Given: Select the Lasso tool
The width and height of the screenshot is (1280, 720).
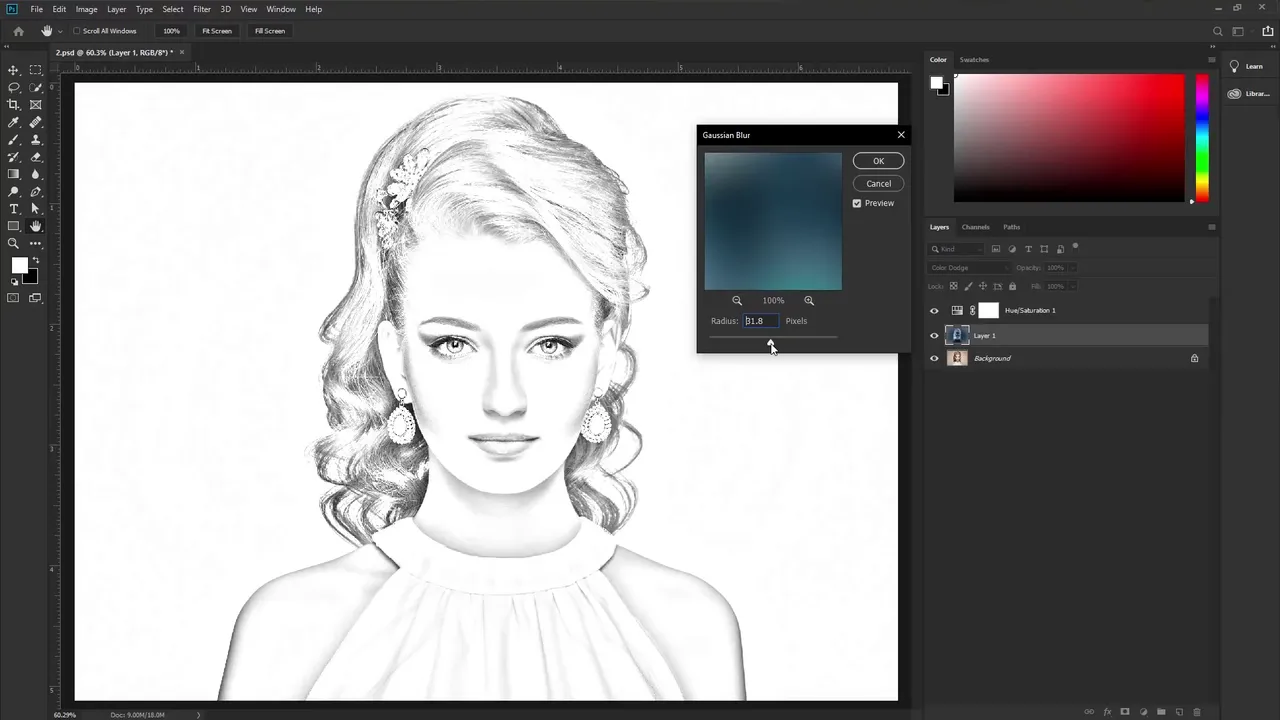Looking at the screenshot, I should pos(13,87).
